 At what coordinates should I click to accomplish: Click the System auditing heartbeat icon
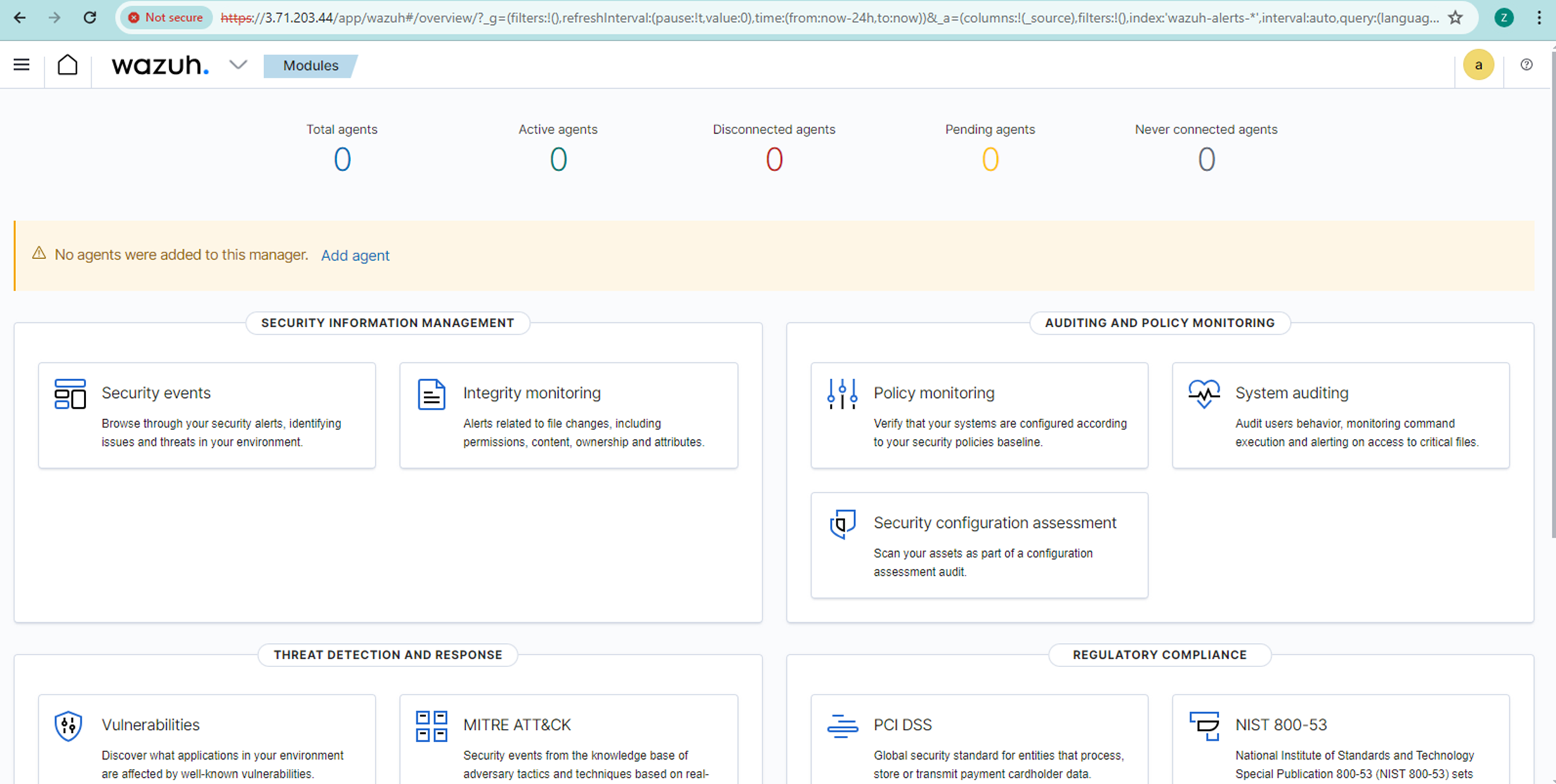pos(1204,394)
